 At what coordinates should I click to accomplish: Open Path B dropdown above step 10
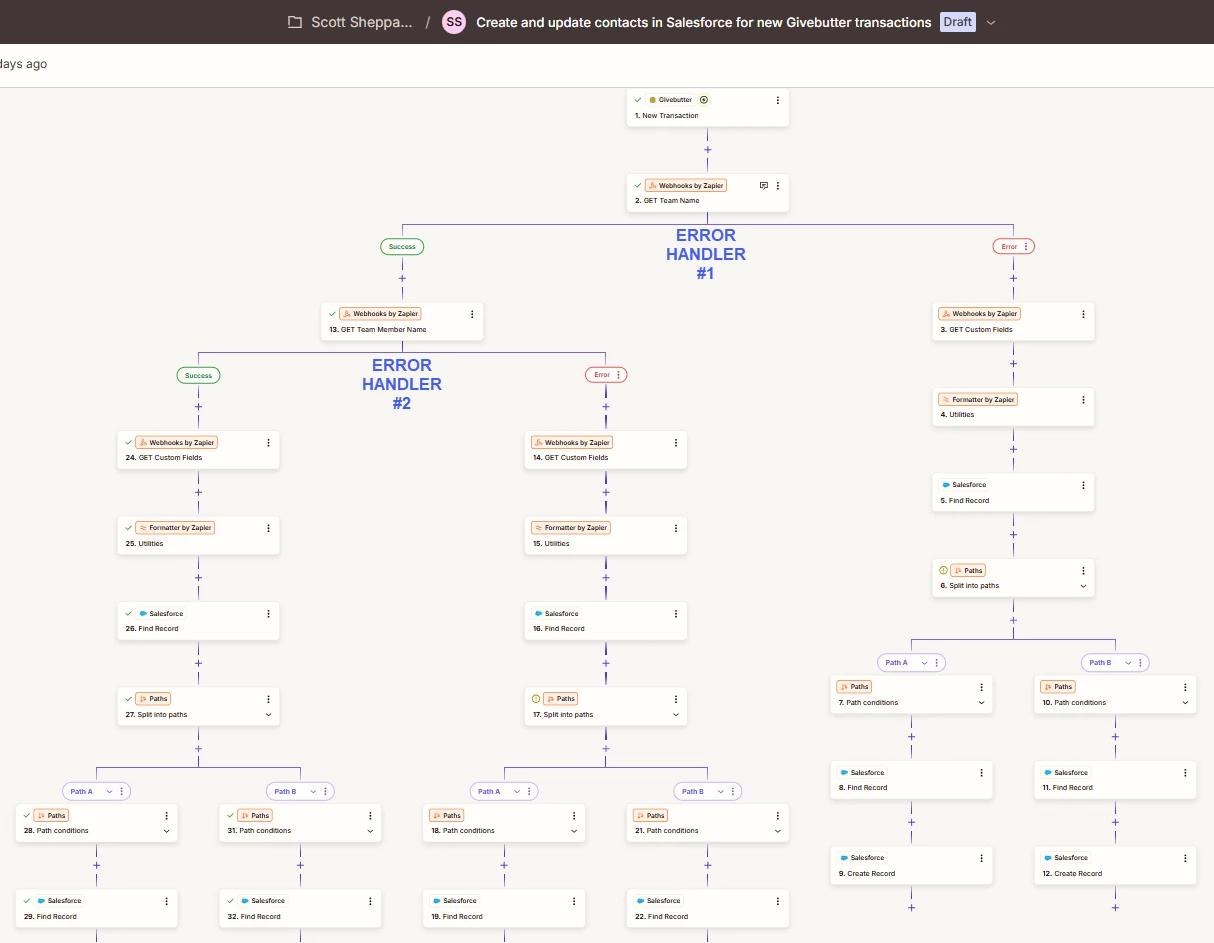coord(1128,663)
